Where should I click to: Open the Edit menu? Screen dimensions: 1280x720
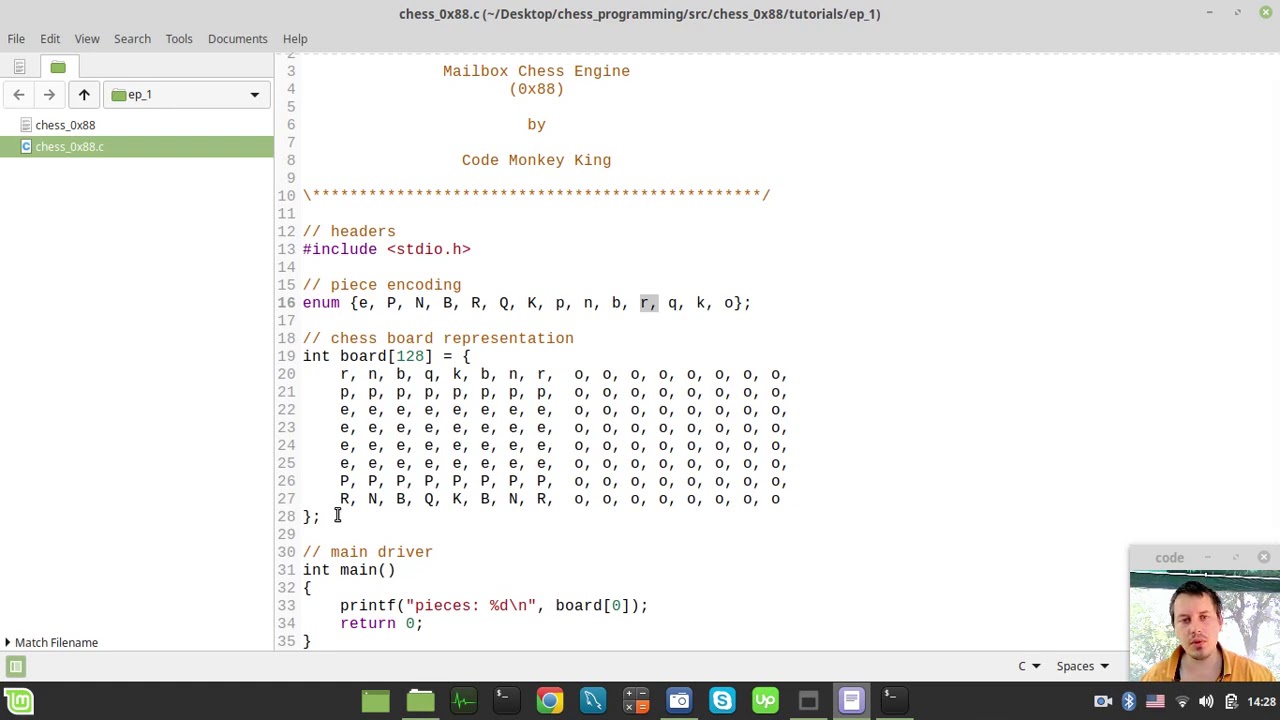(50, 38)
